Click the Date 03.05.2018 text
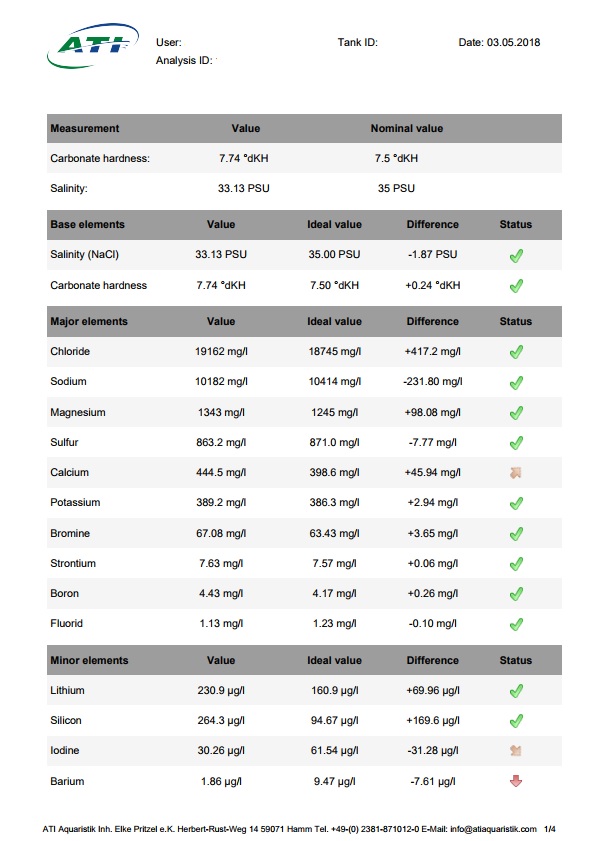 [x=499, y=42]
